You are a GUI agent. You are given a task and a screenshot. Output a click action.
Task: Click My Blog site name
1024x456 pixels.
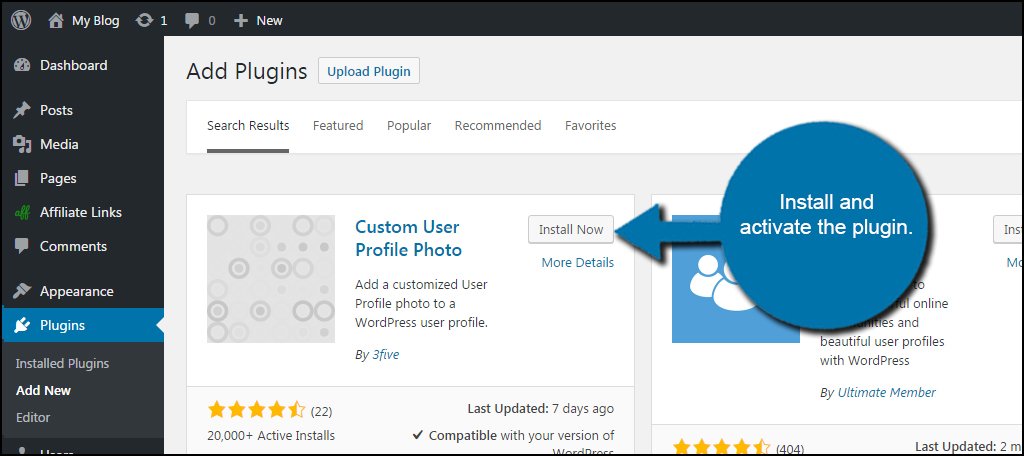tap(95, 21)
